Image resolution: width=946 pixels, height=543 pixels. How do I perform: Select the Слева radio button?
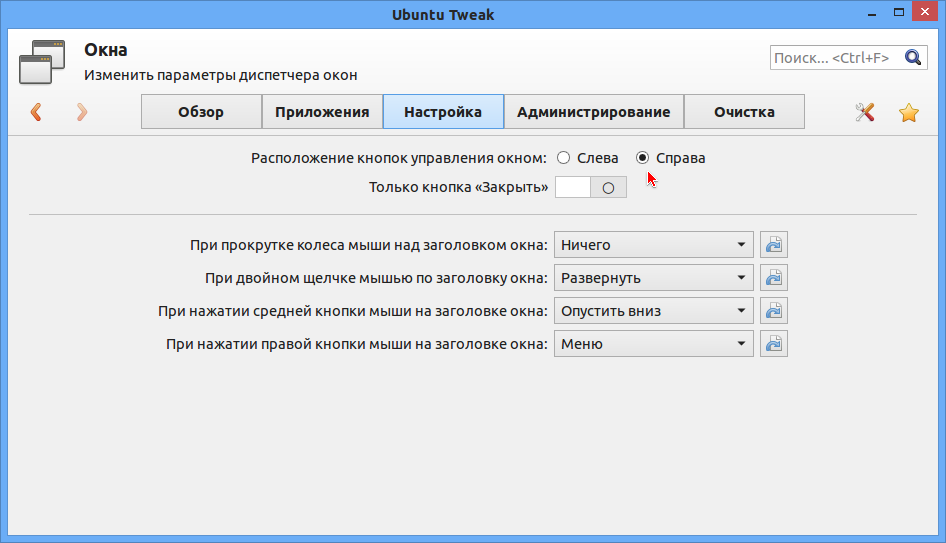click(563, 158)
